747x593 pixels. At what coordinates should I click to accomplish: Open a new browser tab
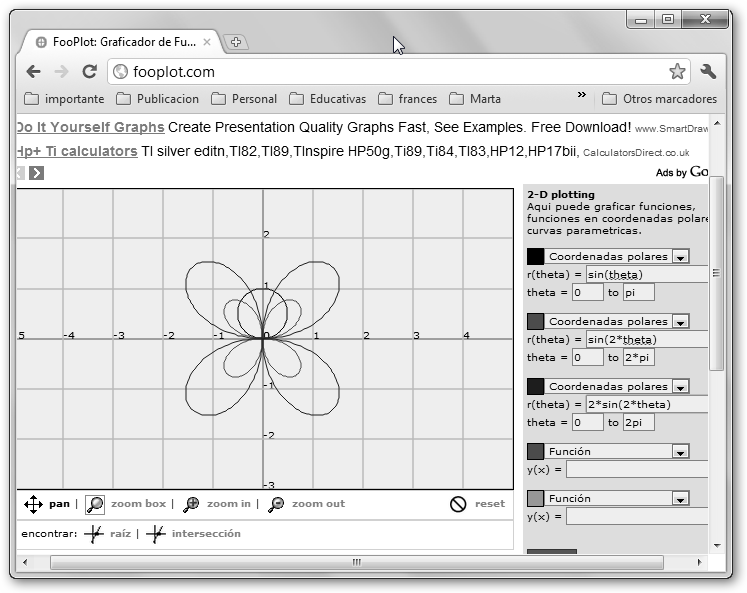click(x=236, y=42)
